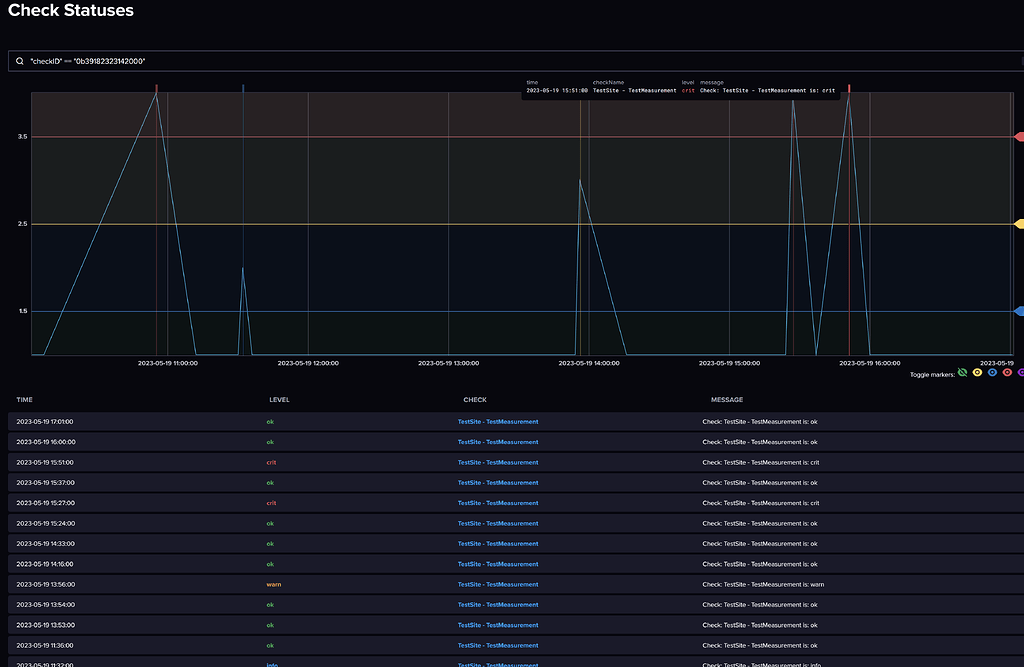The image size is (1024, 667).
Task: Open TestSite check link in 17:01:00 row
Action: pos(497,422)
